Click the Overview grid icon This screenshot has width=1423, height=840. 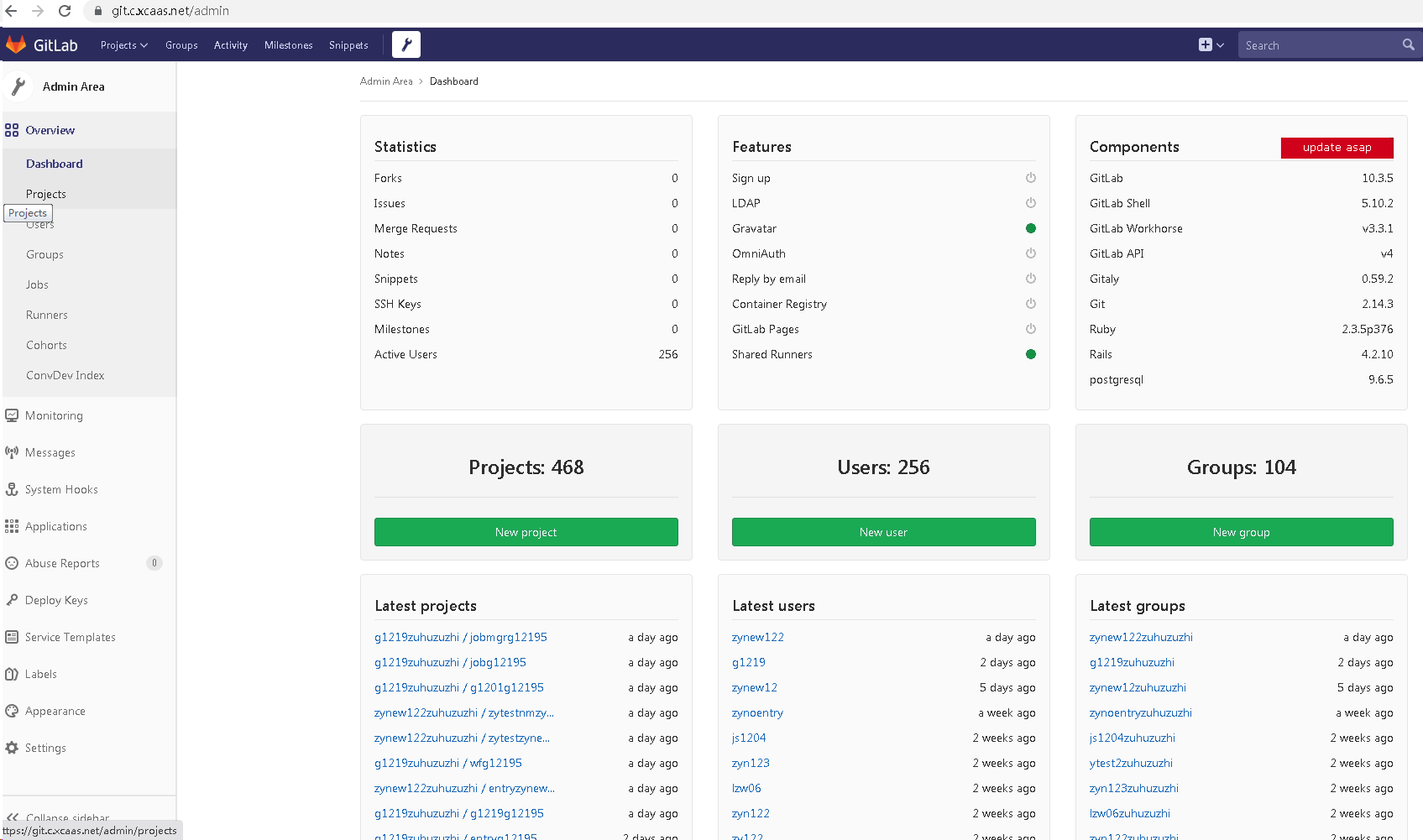tap(12, 130)
